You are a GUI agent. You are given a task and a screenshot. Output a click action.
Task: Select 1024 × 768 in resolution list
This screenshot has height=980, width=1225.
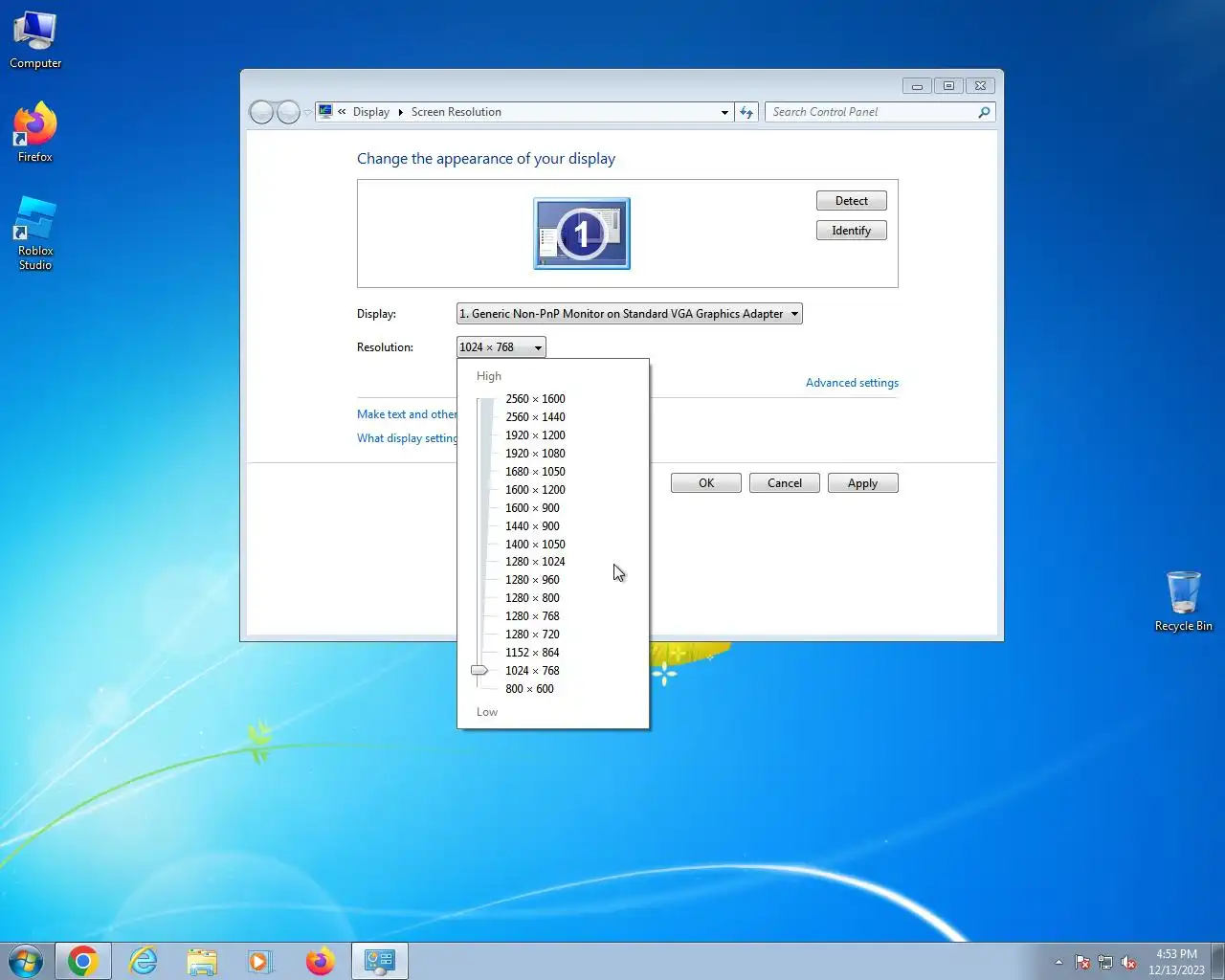(532, 671)
